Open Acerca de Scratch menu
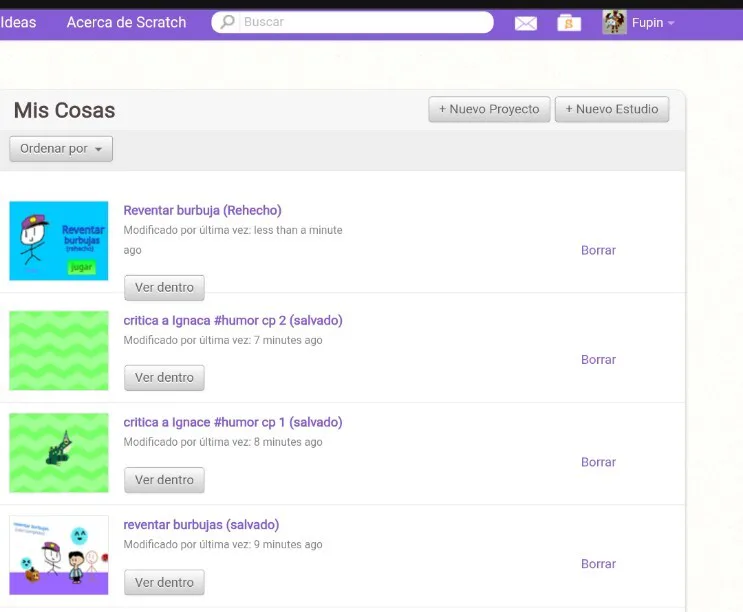The width and height of the screenshot is (743, 612). (x=127, y=22)
